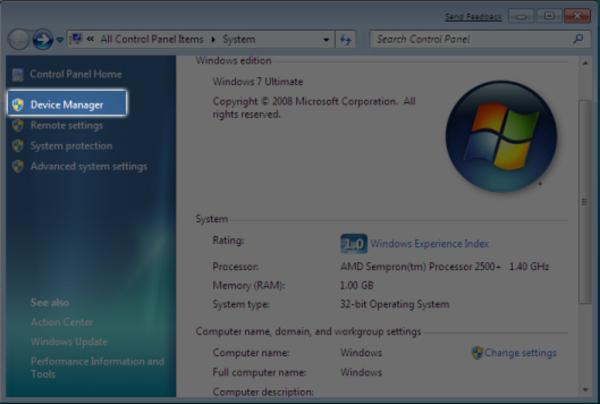600x404 pixels.
Task: Open Windows Update under See also
Action: [x=68, y=342]
